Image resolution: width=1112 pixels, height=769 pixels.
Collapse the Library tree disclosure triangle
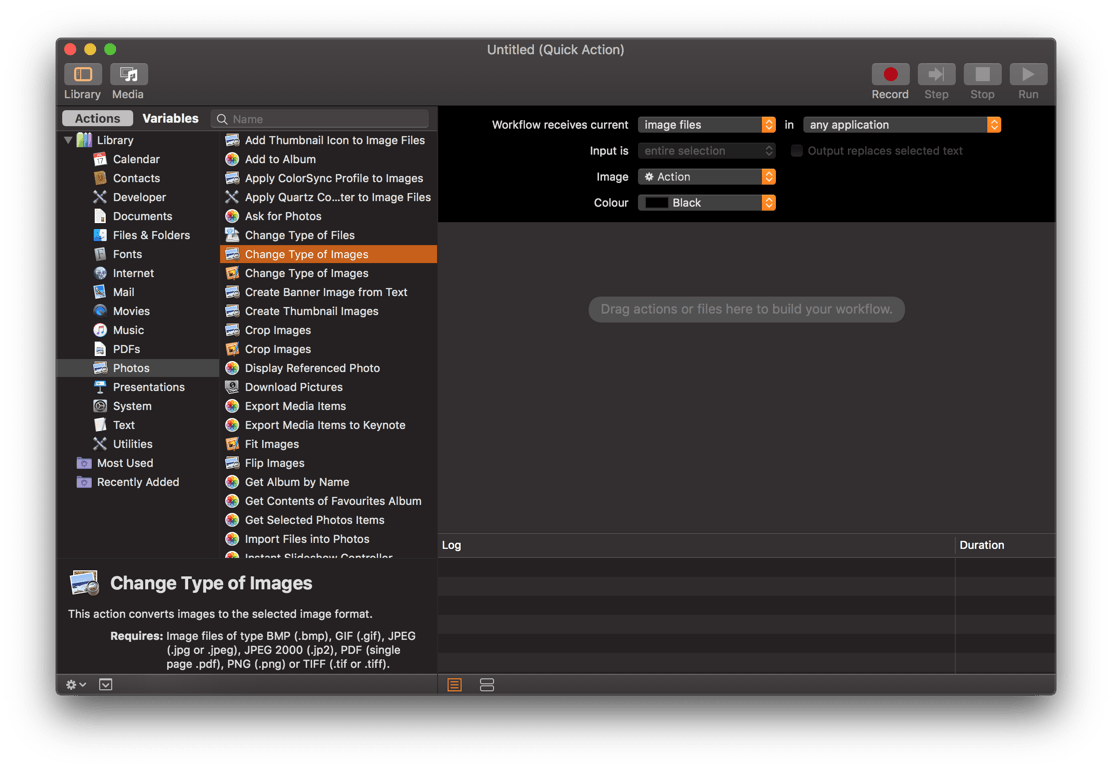click(68, 140)
